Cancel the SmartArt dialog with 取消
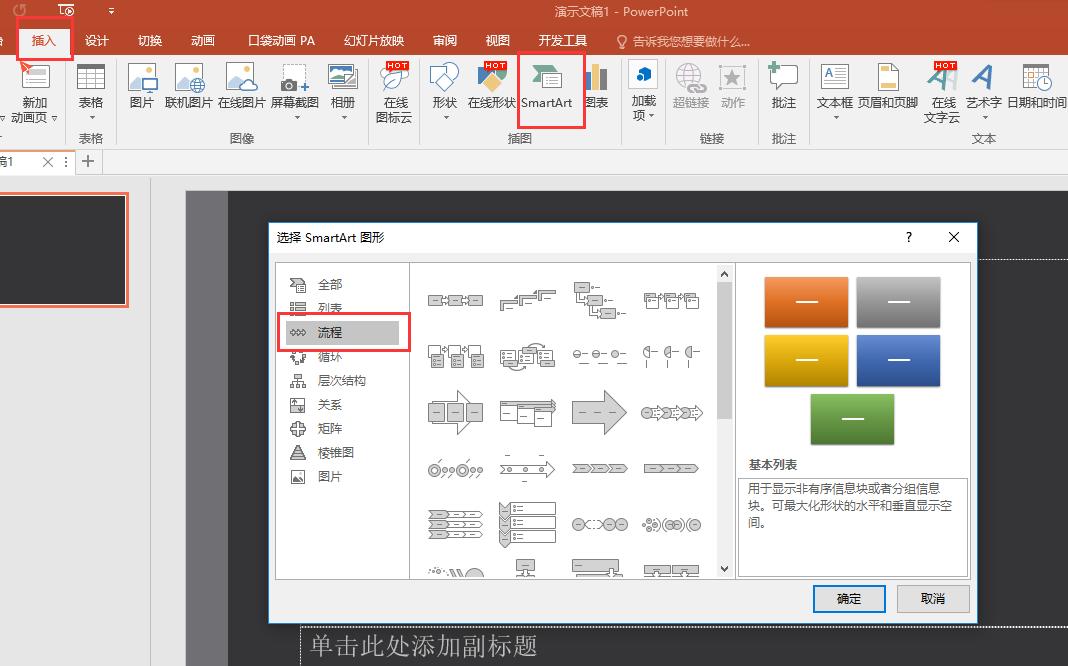 (932, 598)
